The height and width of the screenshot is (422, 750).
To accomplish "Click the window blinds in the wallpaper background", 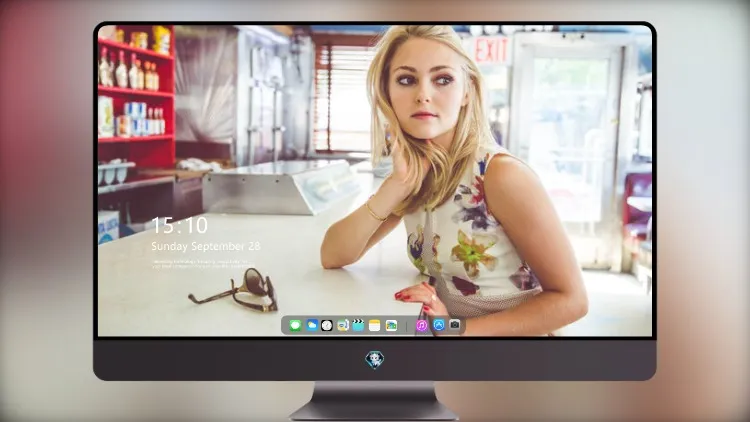I will tap(344, 98).
